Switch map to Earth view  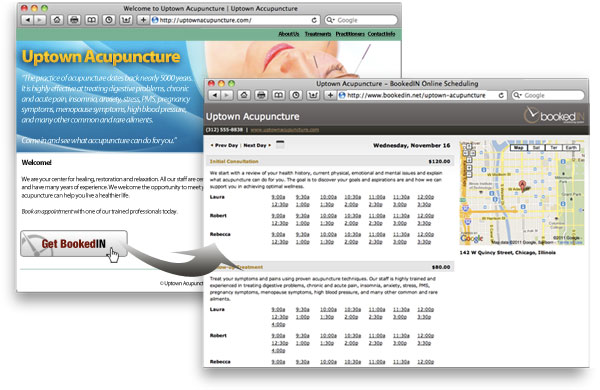[571, 148]
